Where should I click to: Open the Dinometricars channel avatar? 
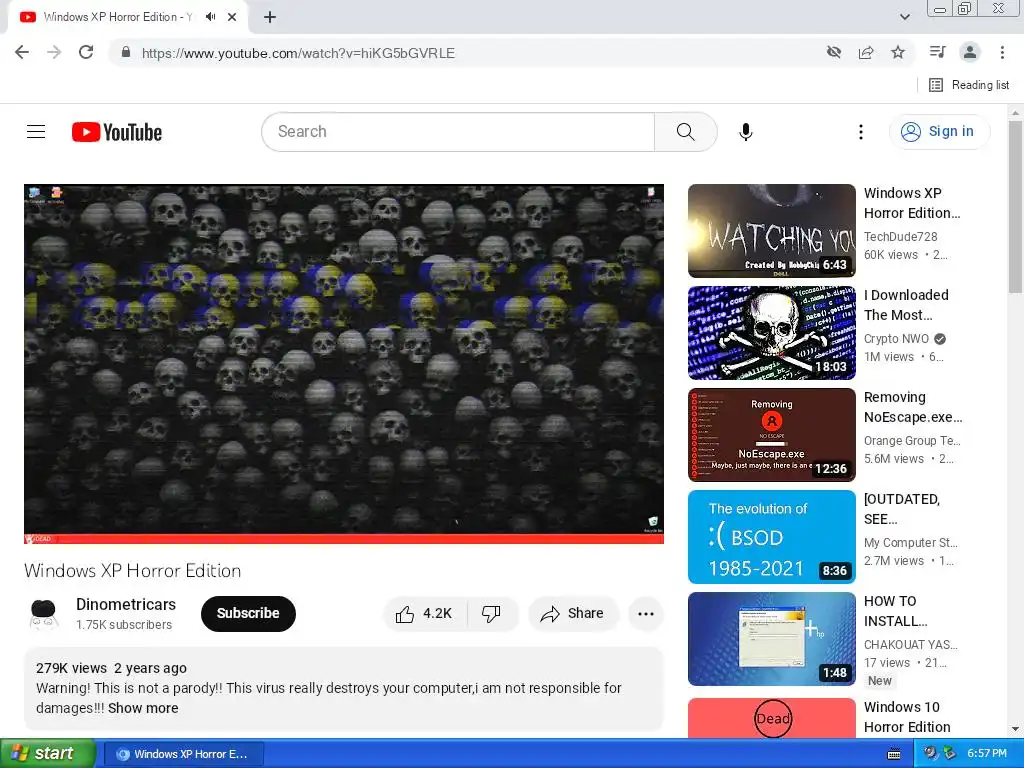pos(44,614)
